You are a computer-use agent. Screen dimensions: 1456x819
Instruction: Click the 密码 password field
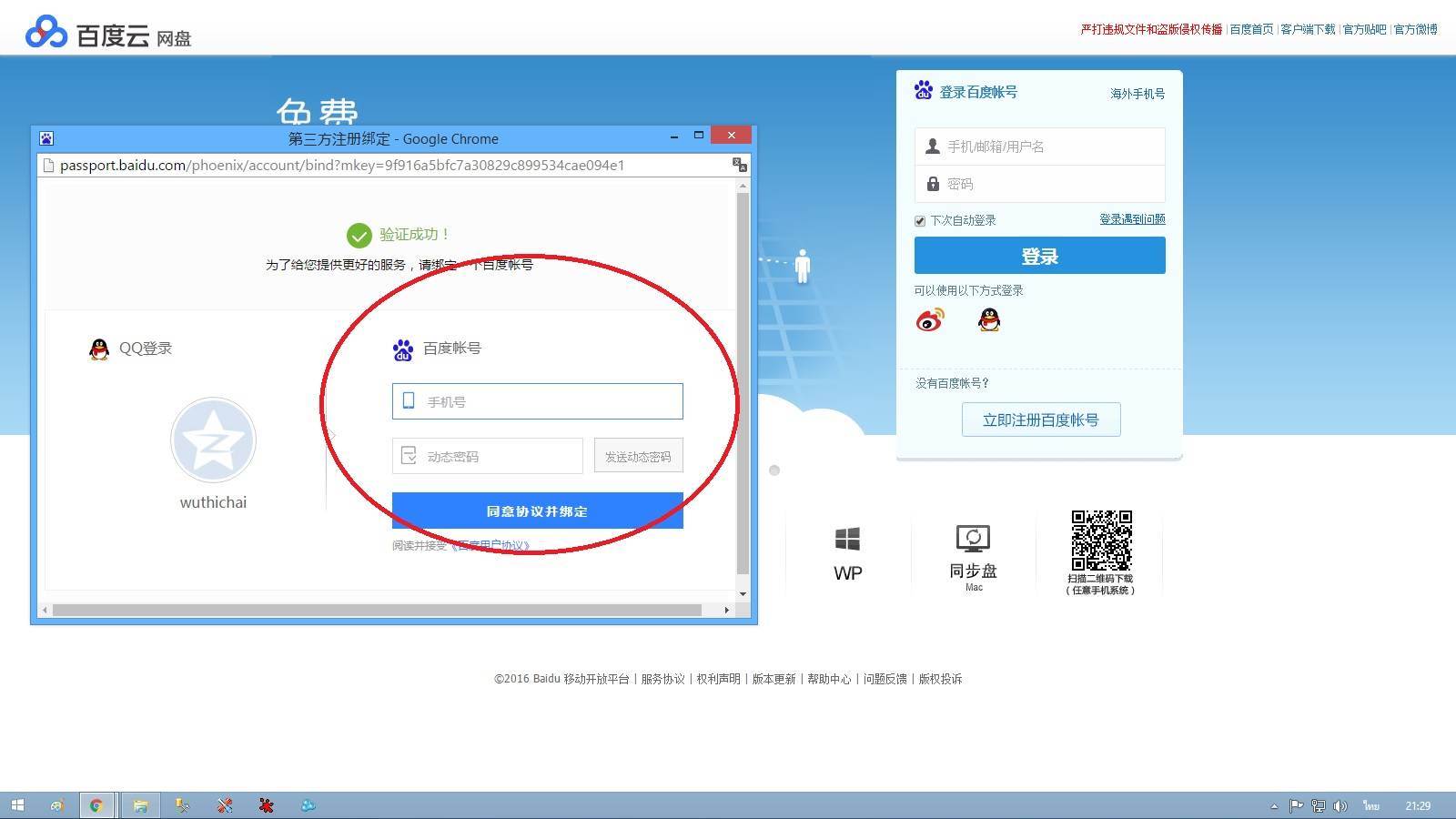point(1039,184)
